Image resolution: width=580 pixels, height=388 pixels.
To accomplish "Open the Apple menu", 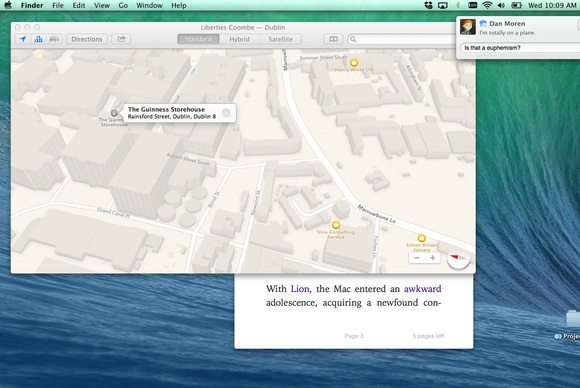I will click(8, 5).
